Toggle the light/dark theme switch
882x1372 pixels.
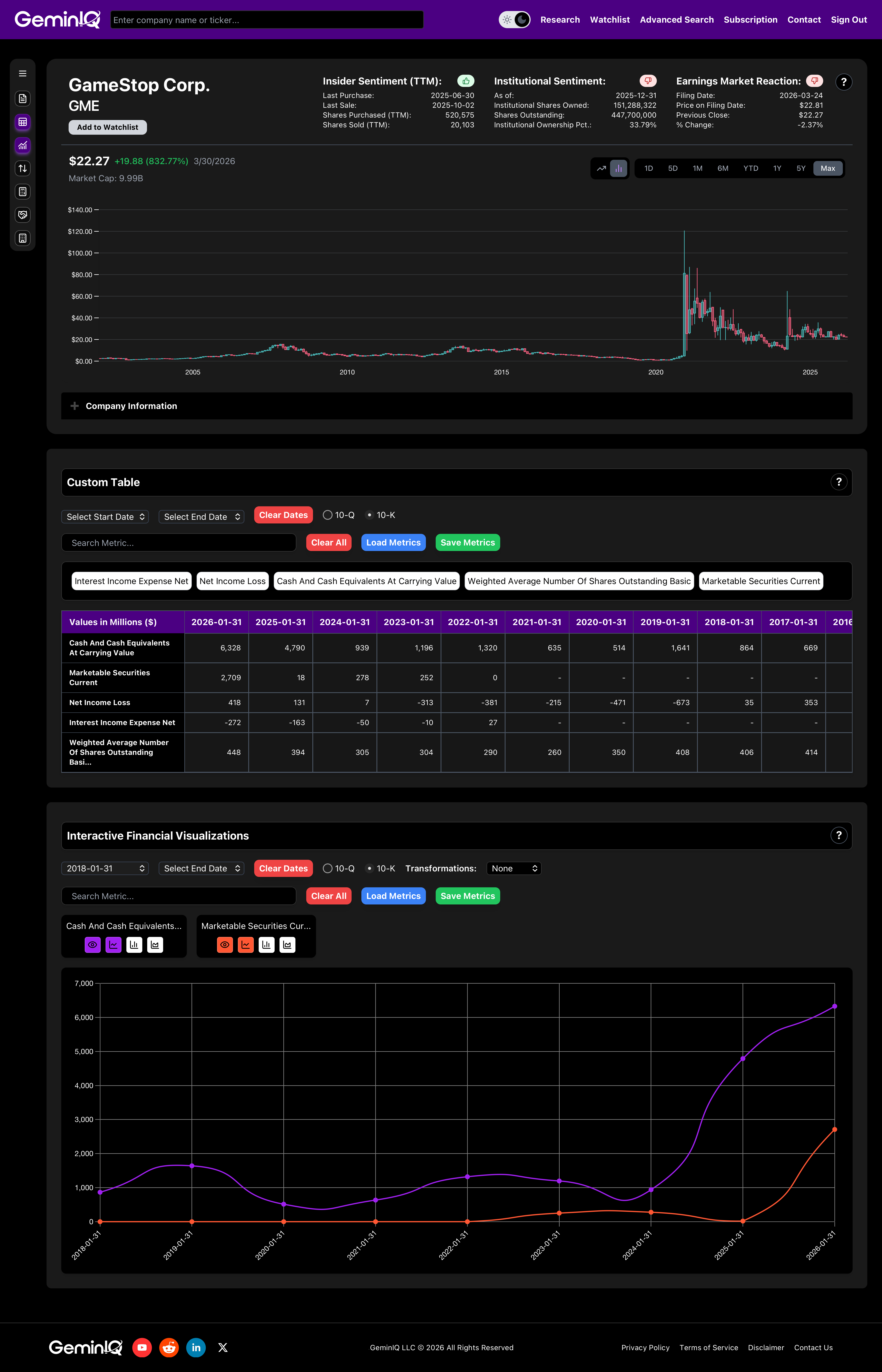click(514, 19)
